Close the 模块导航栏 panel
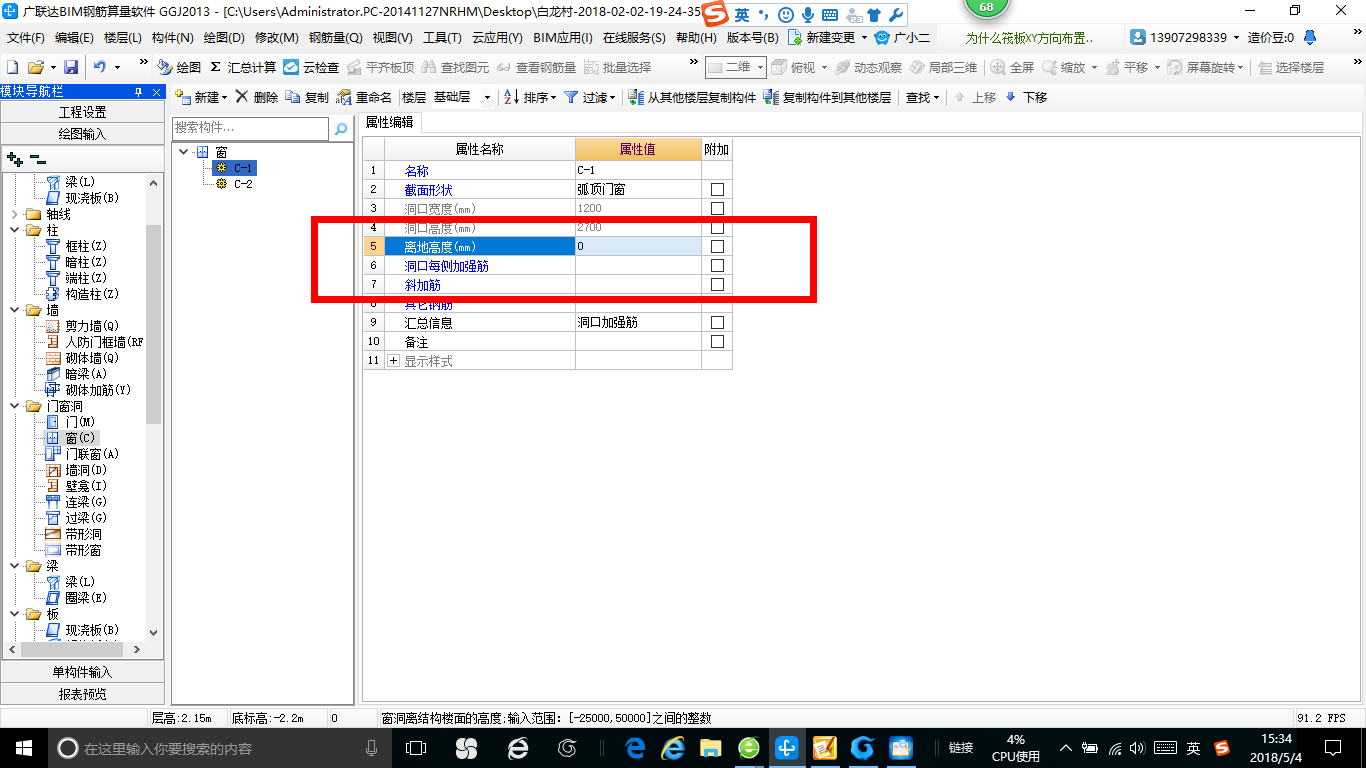1366x768 pixels. point(156,92)
